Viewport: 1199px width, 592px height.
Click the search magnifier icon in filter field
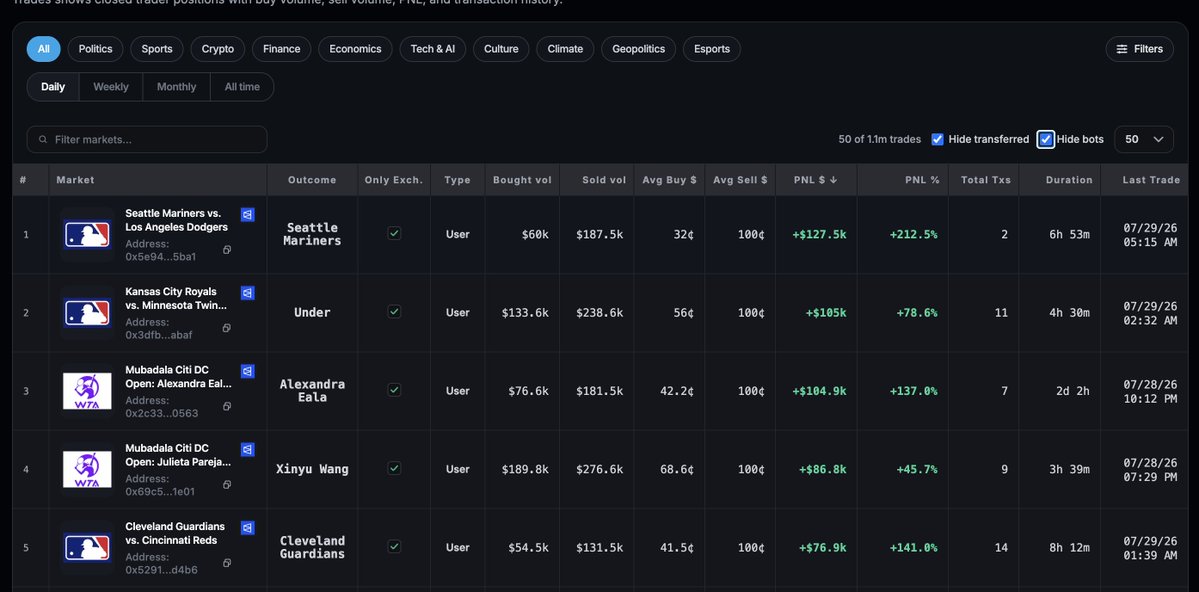(43, 140)
